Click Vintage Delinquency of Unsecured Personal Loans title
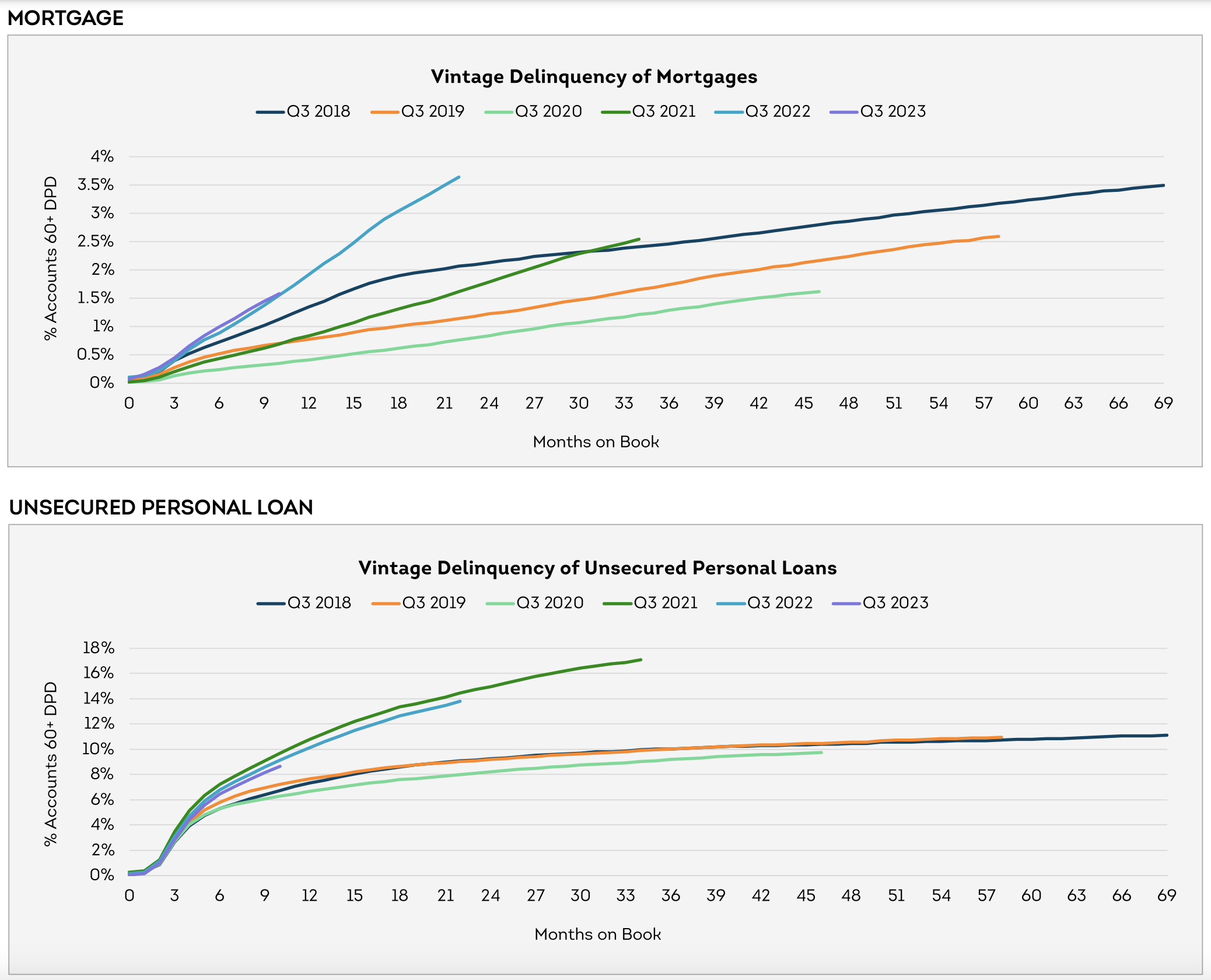 597,568
